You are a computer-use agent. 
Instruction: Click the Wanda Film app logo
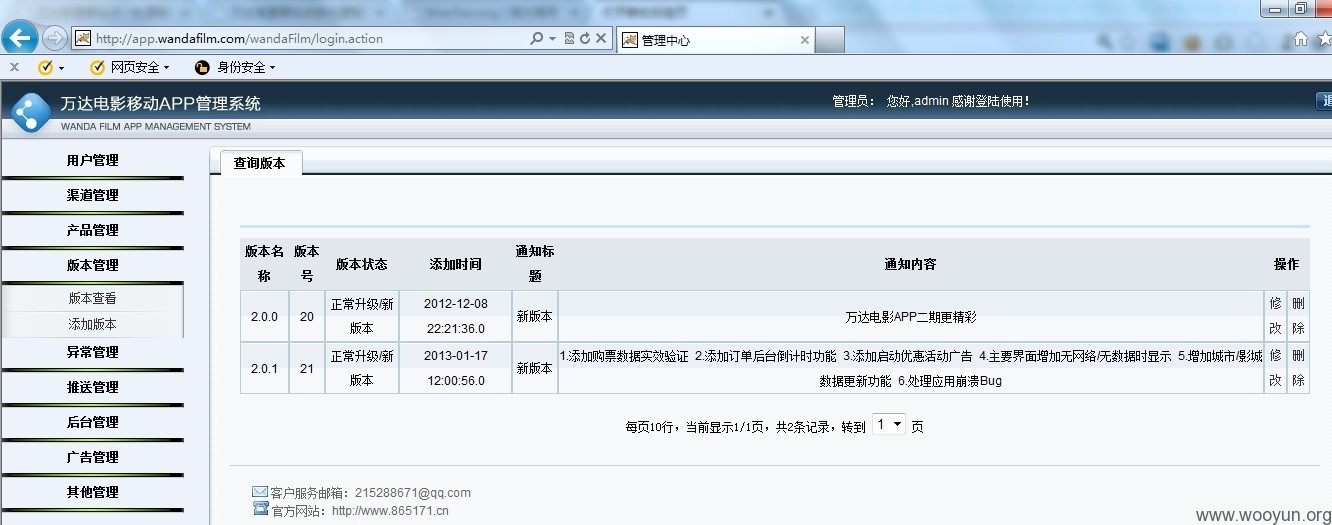(31, 110)
